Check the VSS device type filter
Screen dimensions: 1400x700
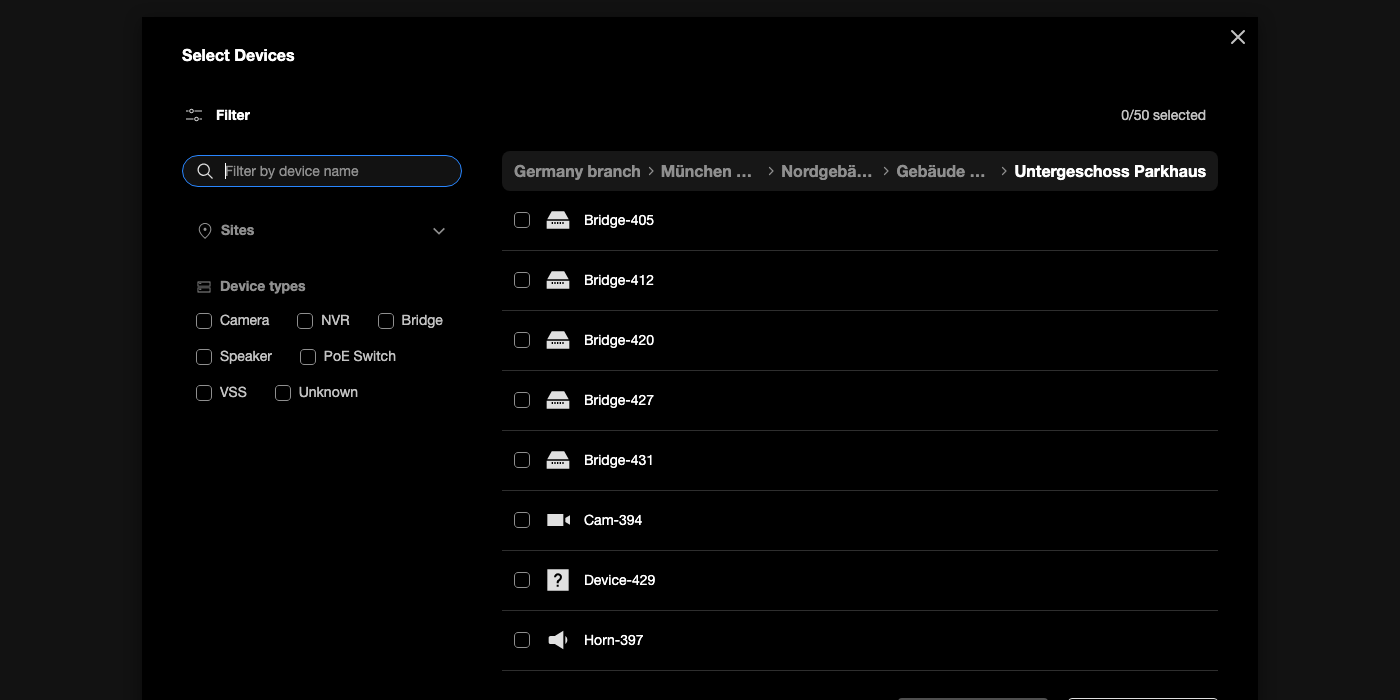tap(204, 393)
